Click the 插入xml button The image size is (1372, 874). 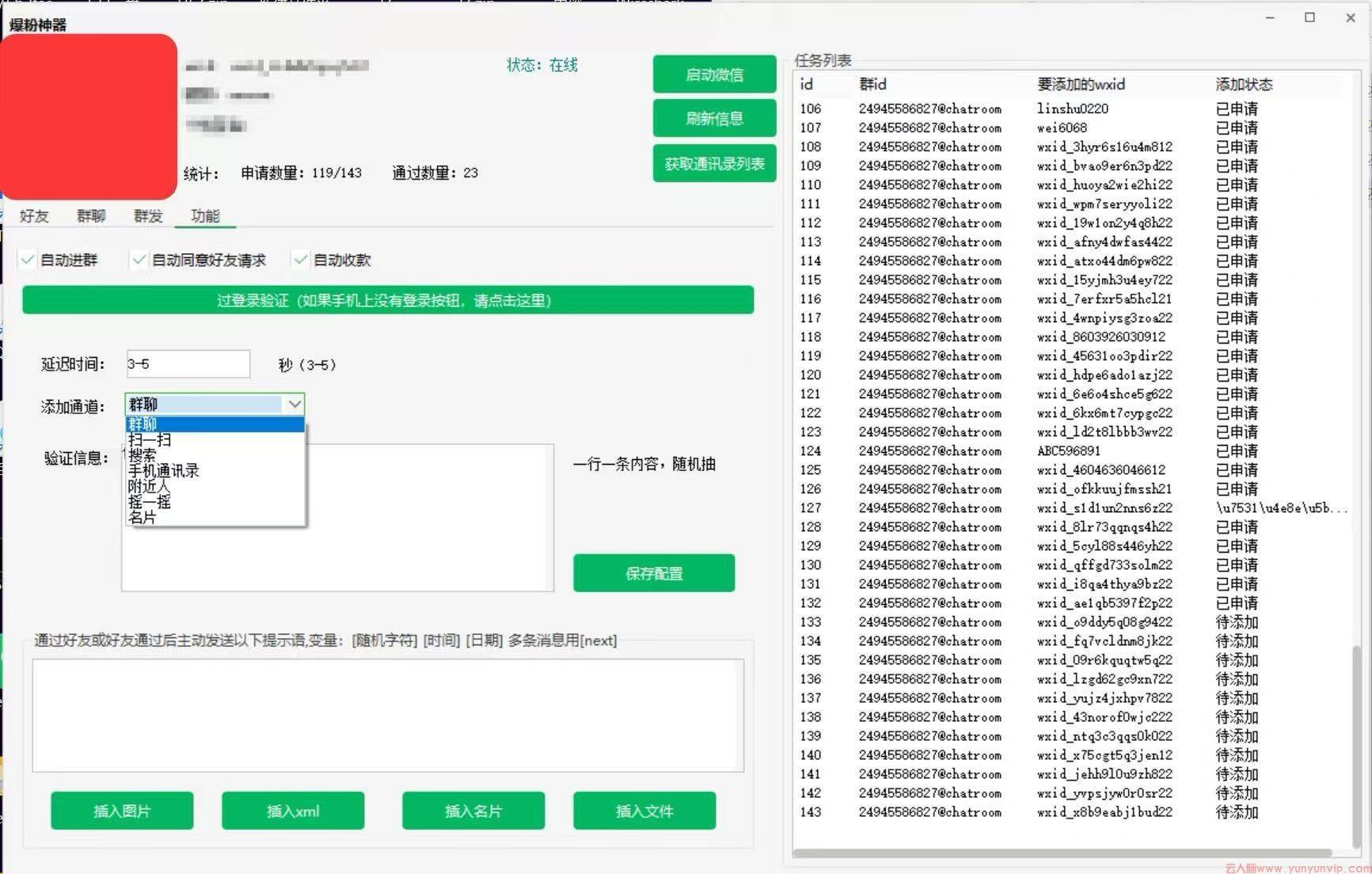[293, 811]
